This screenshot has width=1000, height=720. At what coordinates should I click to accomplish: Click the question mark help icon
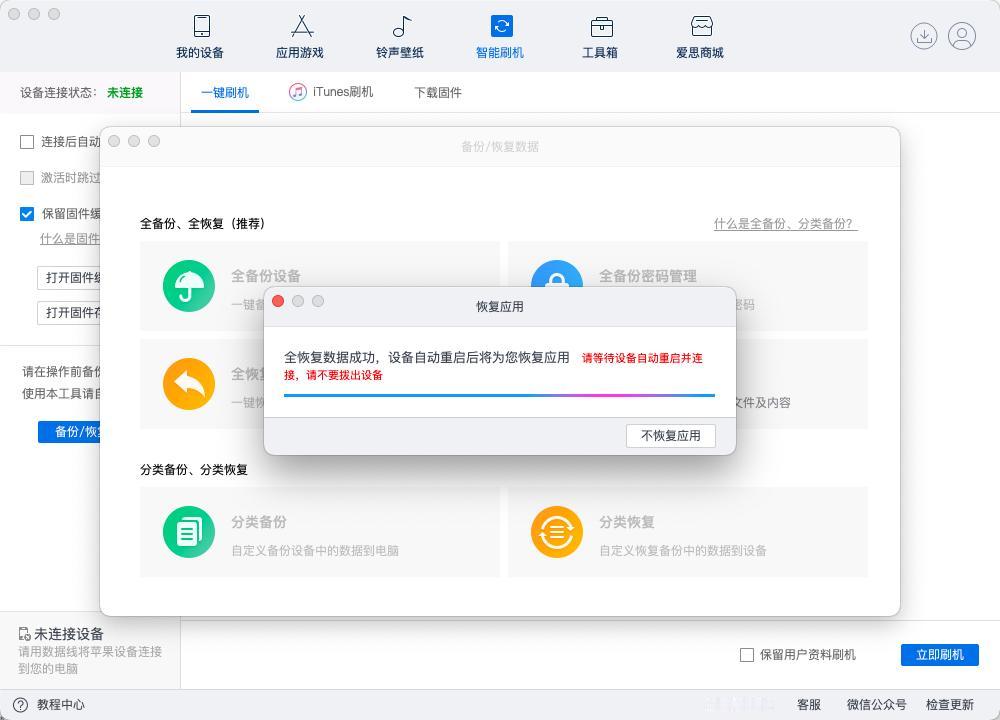pos(21,705)
